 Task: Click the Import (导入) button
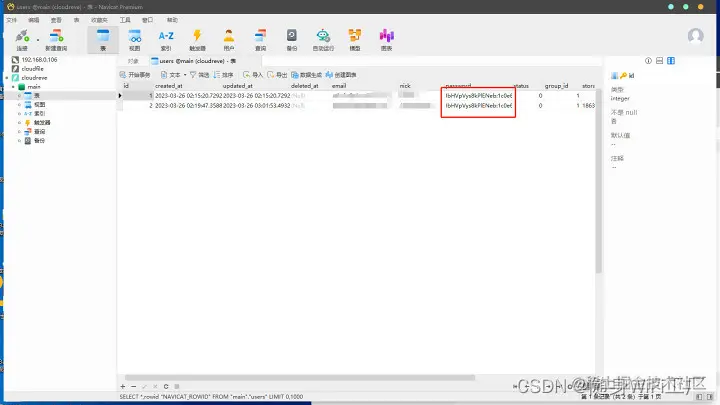pyautogui.click(x=253, y=75)
